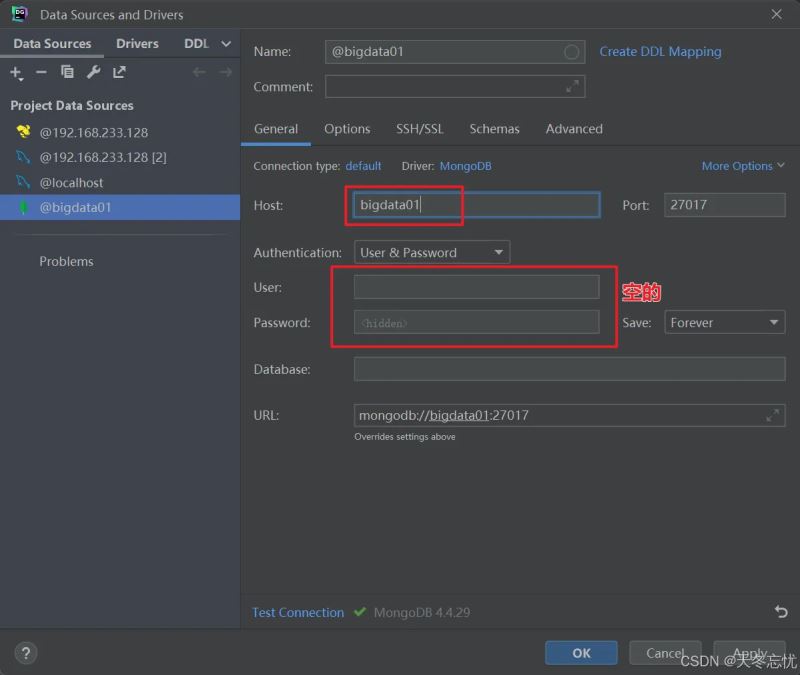The width and height of the screenshot is (800, 675).
Task: Click the Apply button
Action: coord(749,653)
